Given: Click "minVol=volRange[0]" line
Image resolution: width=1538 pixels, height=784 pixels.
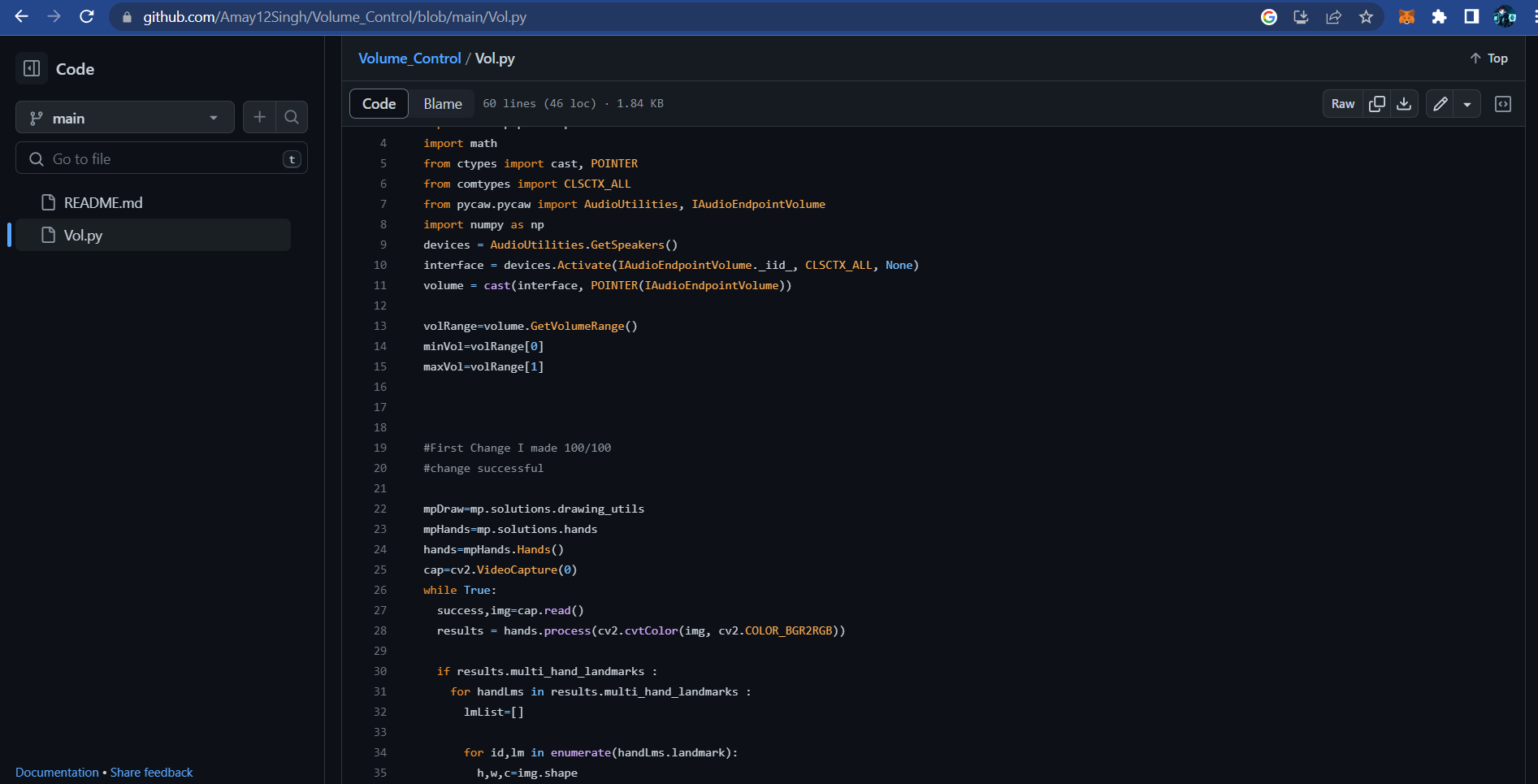Looking at the screenshot, I should [483, 346].
